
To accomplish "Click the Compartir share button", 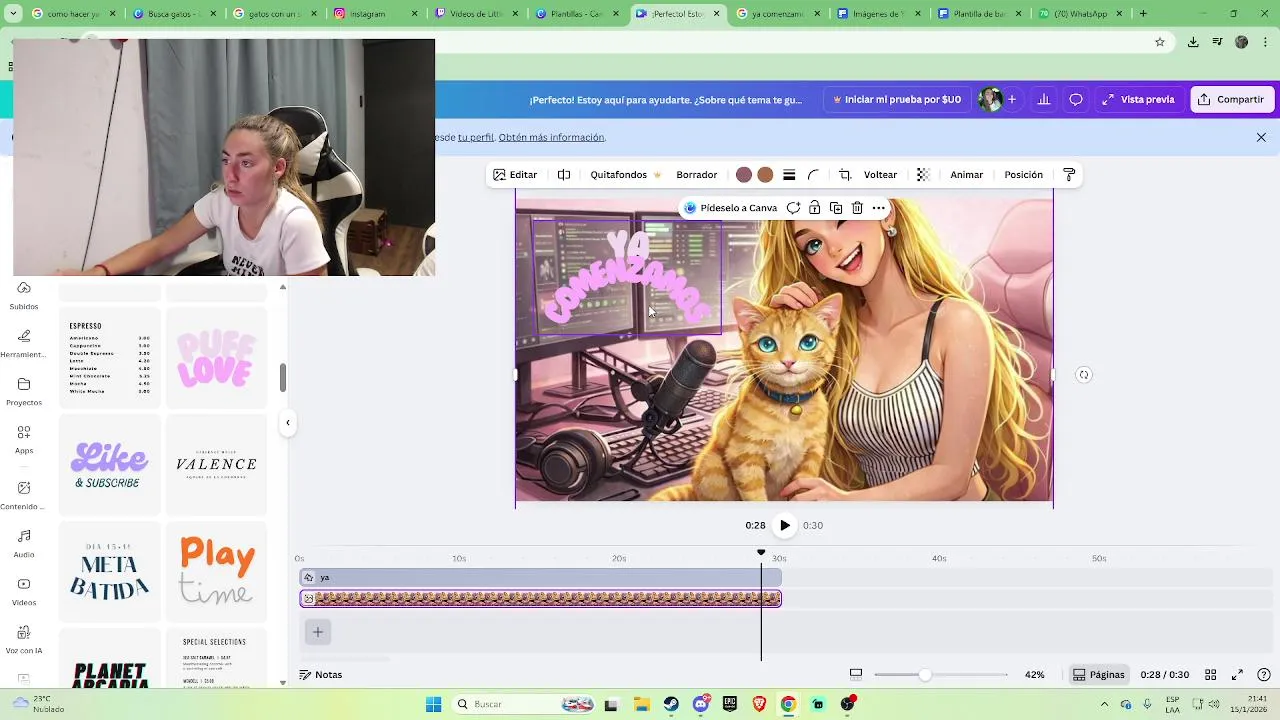I will (1232, 100).
